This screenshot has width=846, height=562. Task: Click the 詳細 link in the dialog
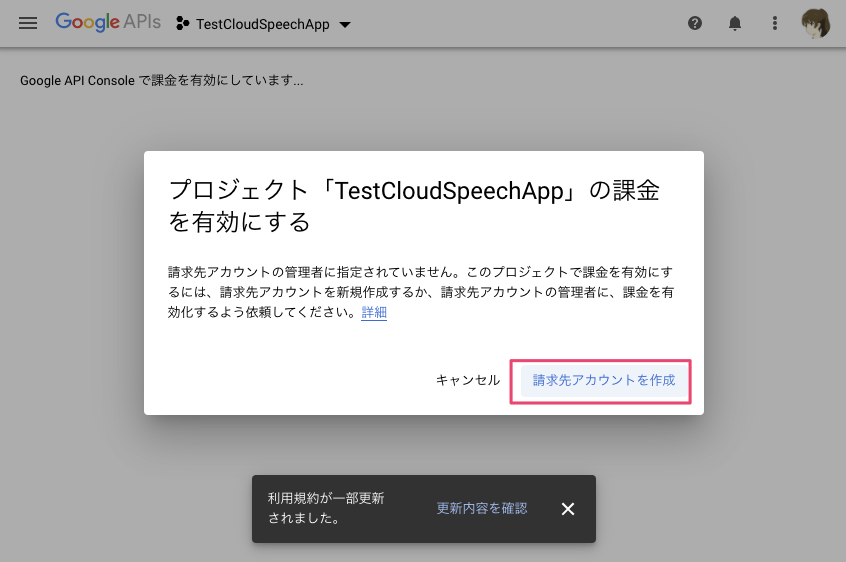coord(374,312)
